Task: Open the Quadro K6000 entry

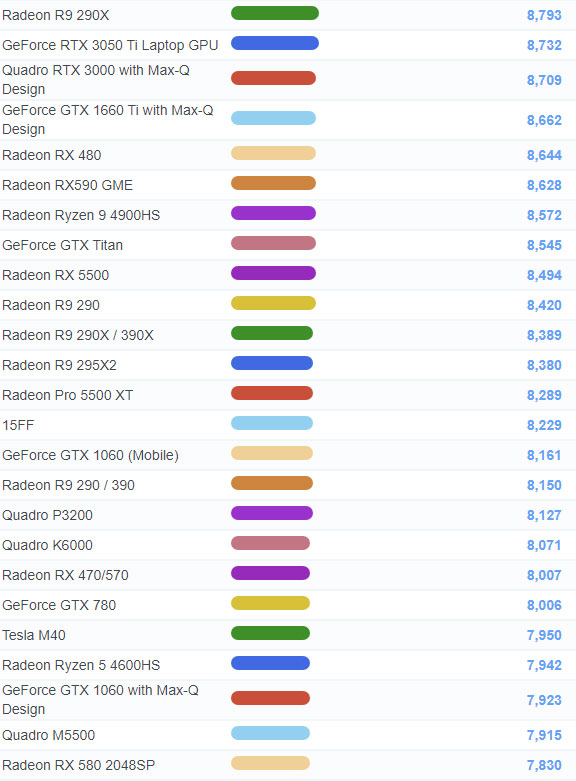Action: (x=47, y=545)
